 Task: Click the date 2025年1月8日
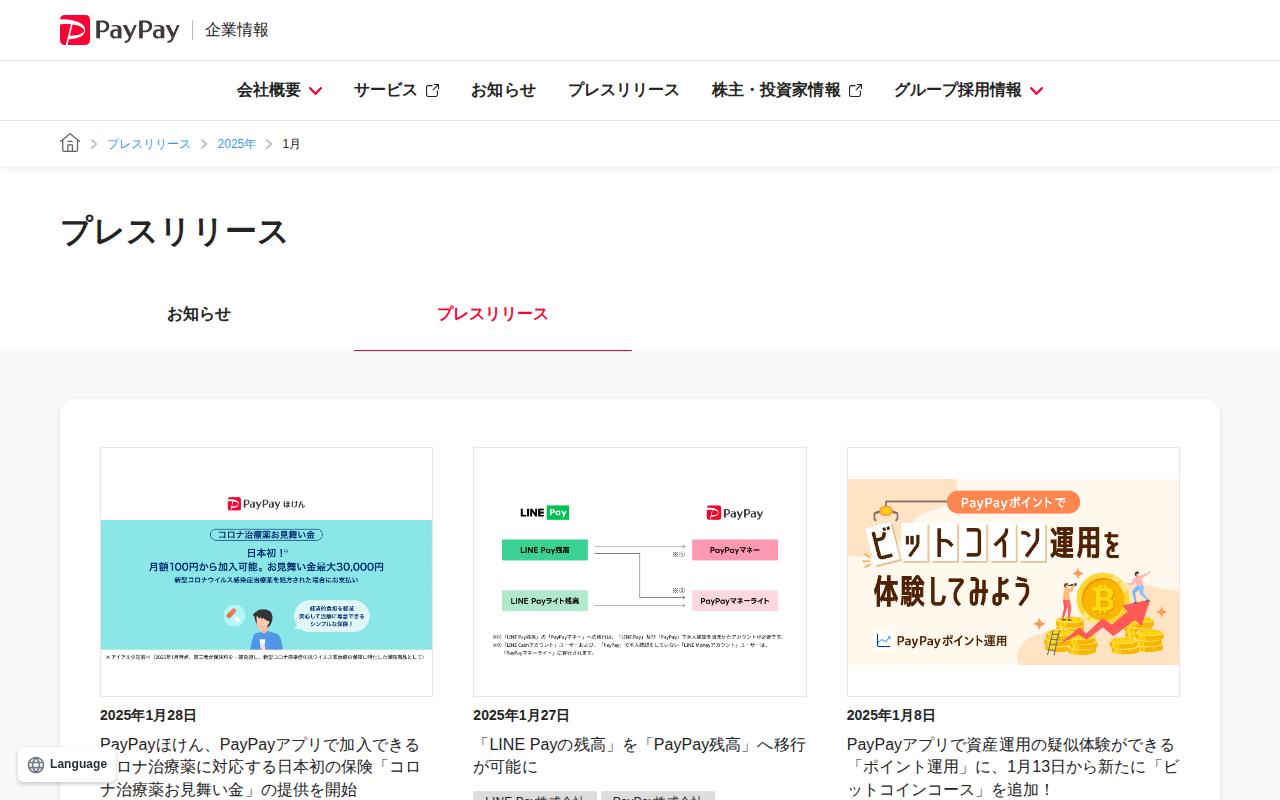(891, 716)
